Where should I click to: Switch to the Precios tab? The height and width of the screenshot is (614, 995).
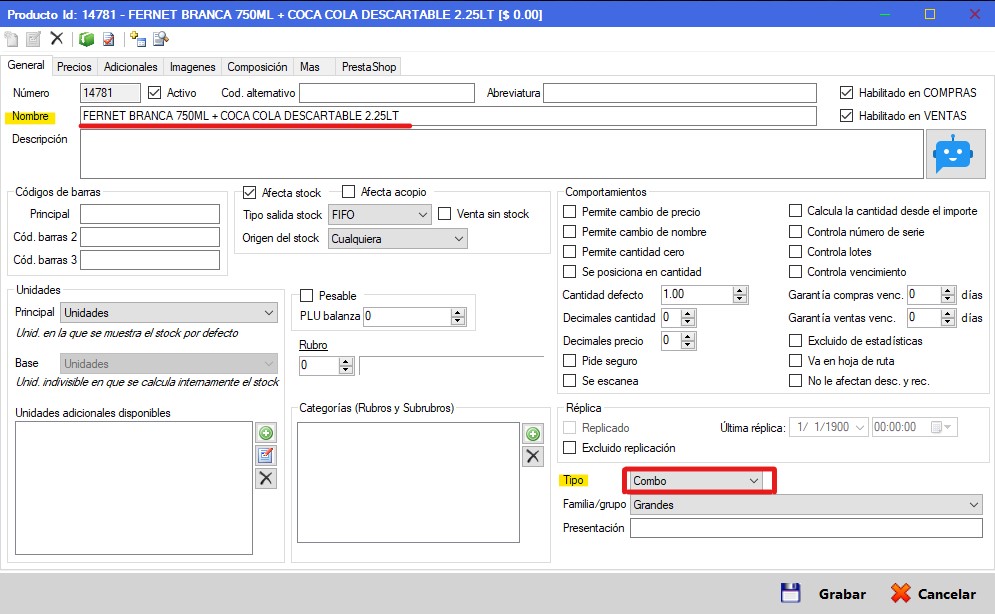[x=74, y=67]
